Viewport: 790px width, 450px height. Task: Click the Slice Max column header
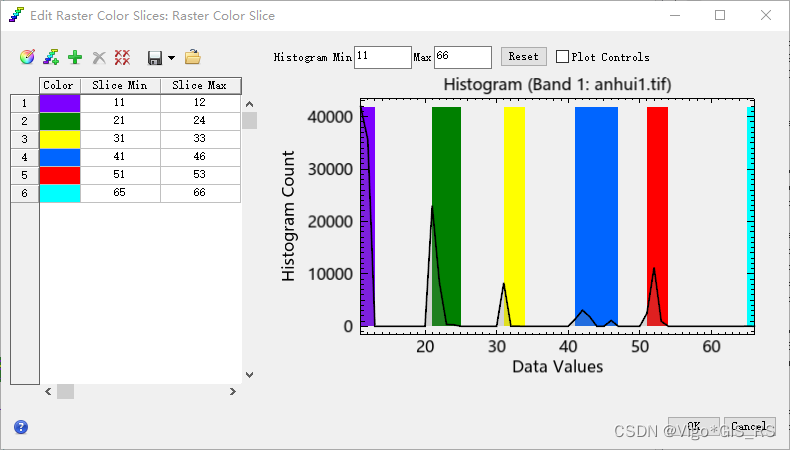click(200, 86)
